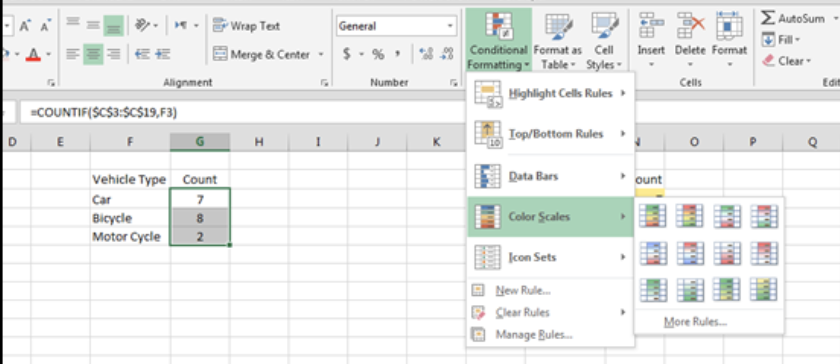
Task: Apply Red-Yellow-Green color scale
Action: [690, 216]
